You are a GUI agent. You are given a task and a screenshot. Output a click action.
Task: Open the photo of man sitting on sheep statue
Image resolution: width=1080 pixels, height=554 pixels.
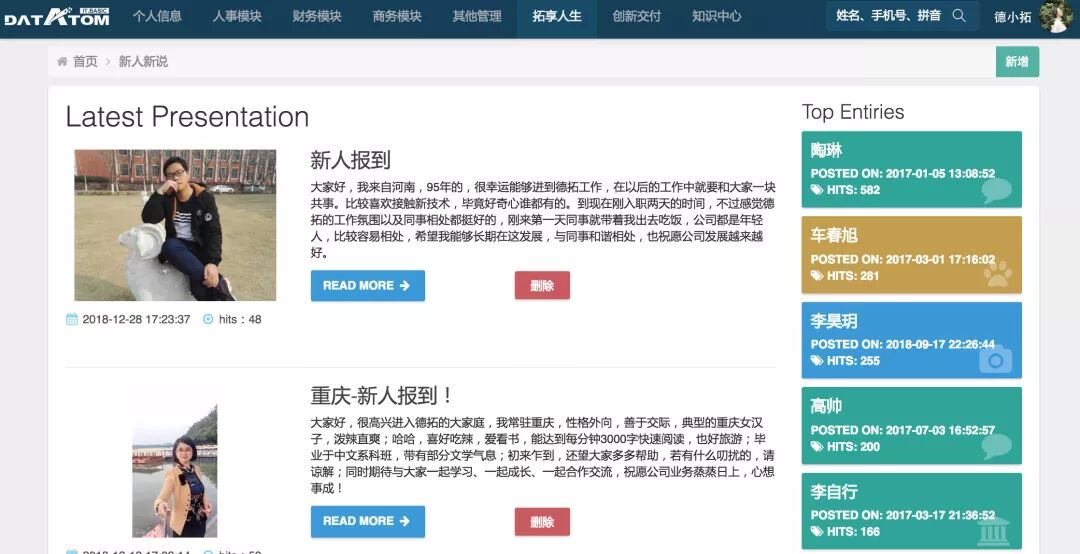tap(175, 225)
